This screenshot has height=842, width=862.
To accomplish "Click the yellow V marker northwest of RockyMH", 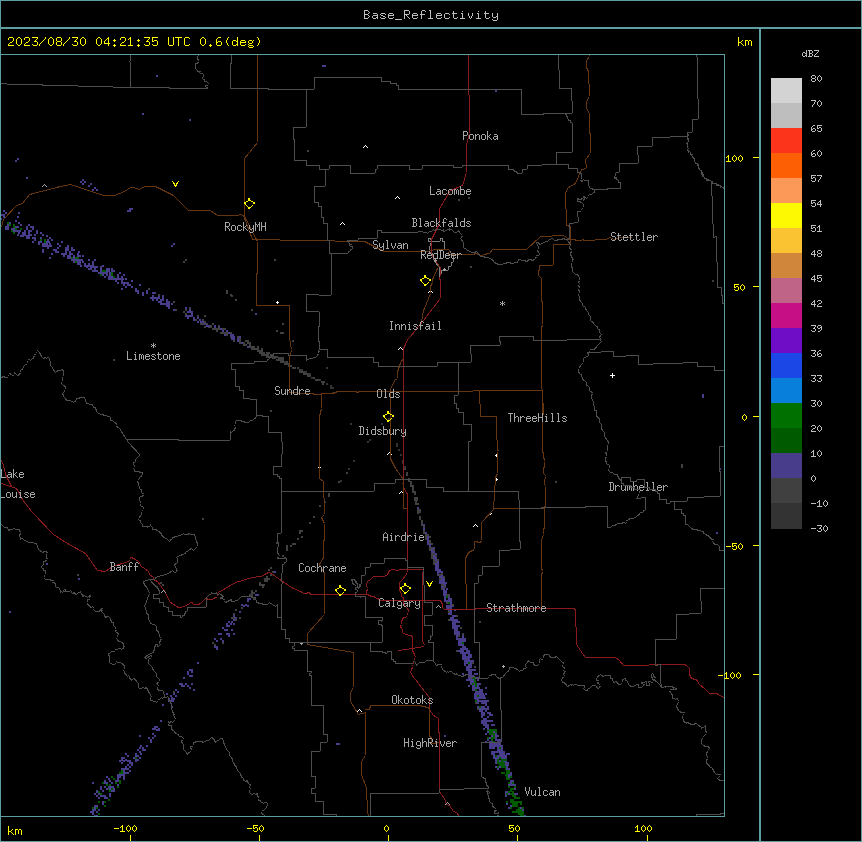I will pos(175,184).
